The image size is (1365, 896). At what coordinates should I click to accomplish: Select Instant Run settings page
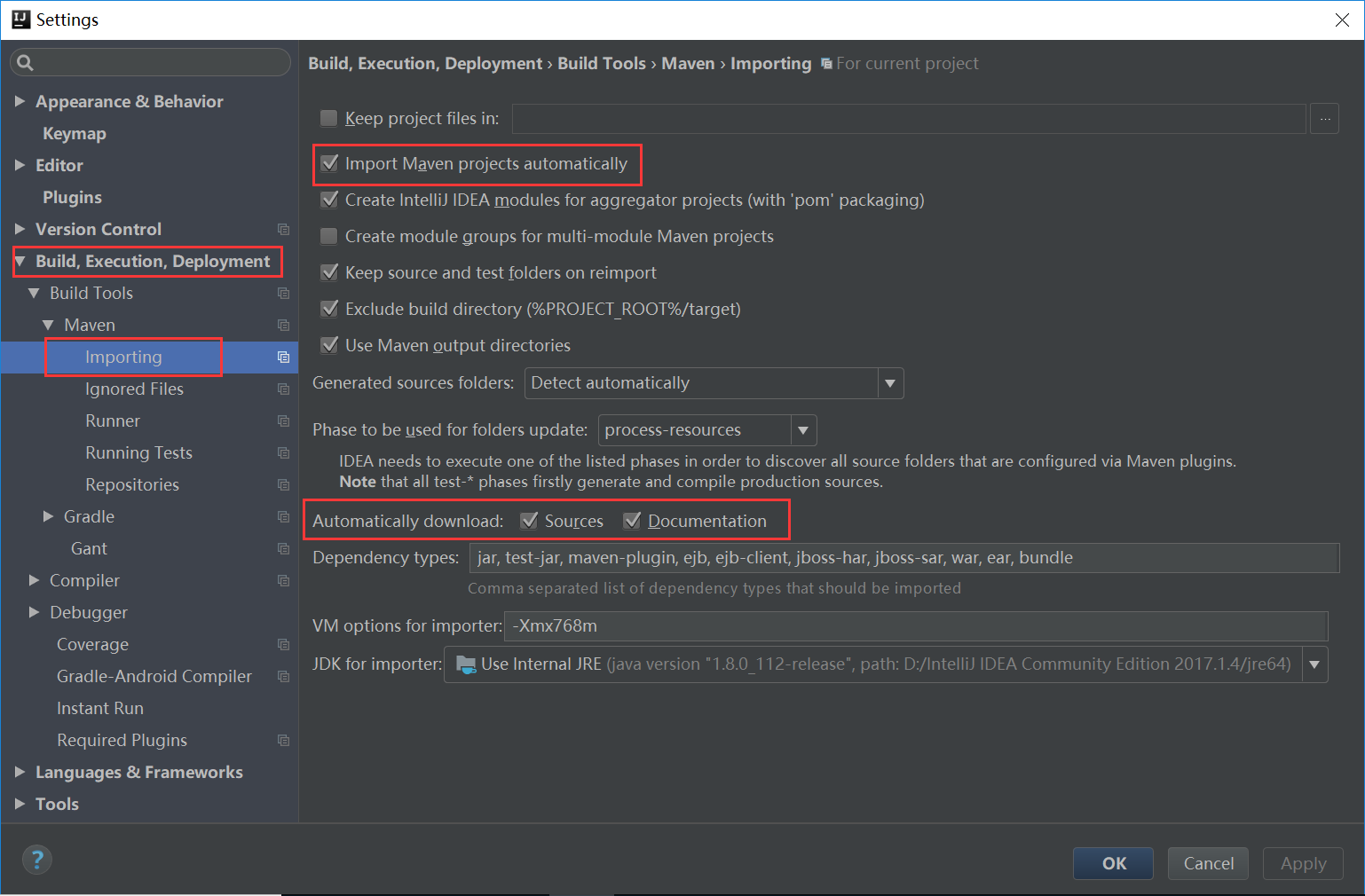[100, 708]
